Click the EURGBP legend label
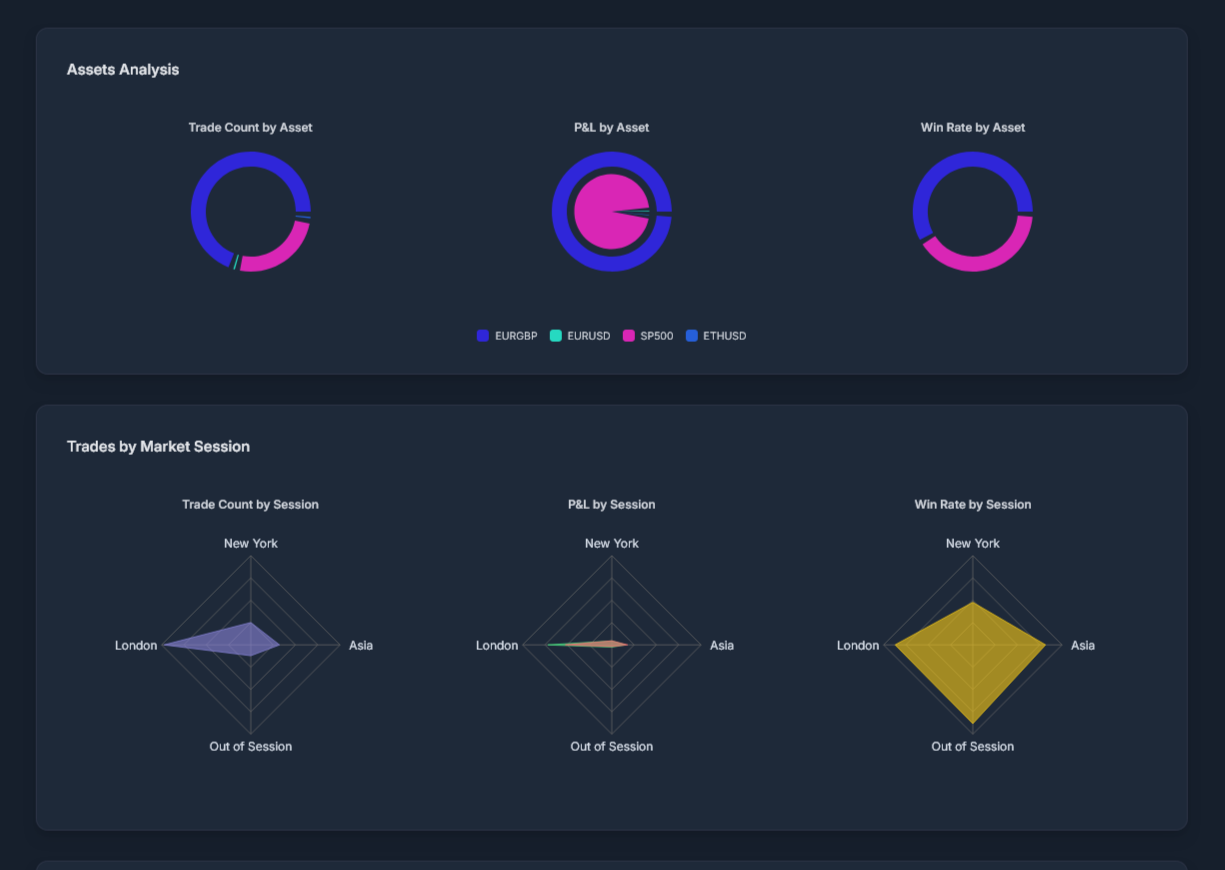Screen dimensions: 1225x870 [x=516, y=336]
